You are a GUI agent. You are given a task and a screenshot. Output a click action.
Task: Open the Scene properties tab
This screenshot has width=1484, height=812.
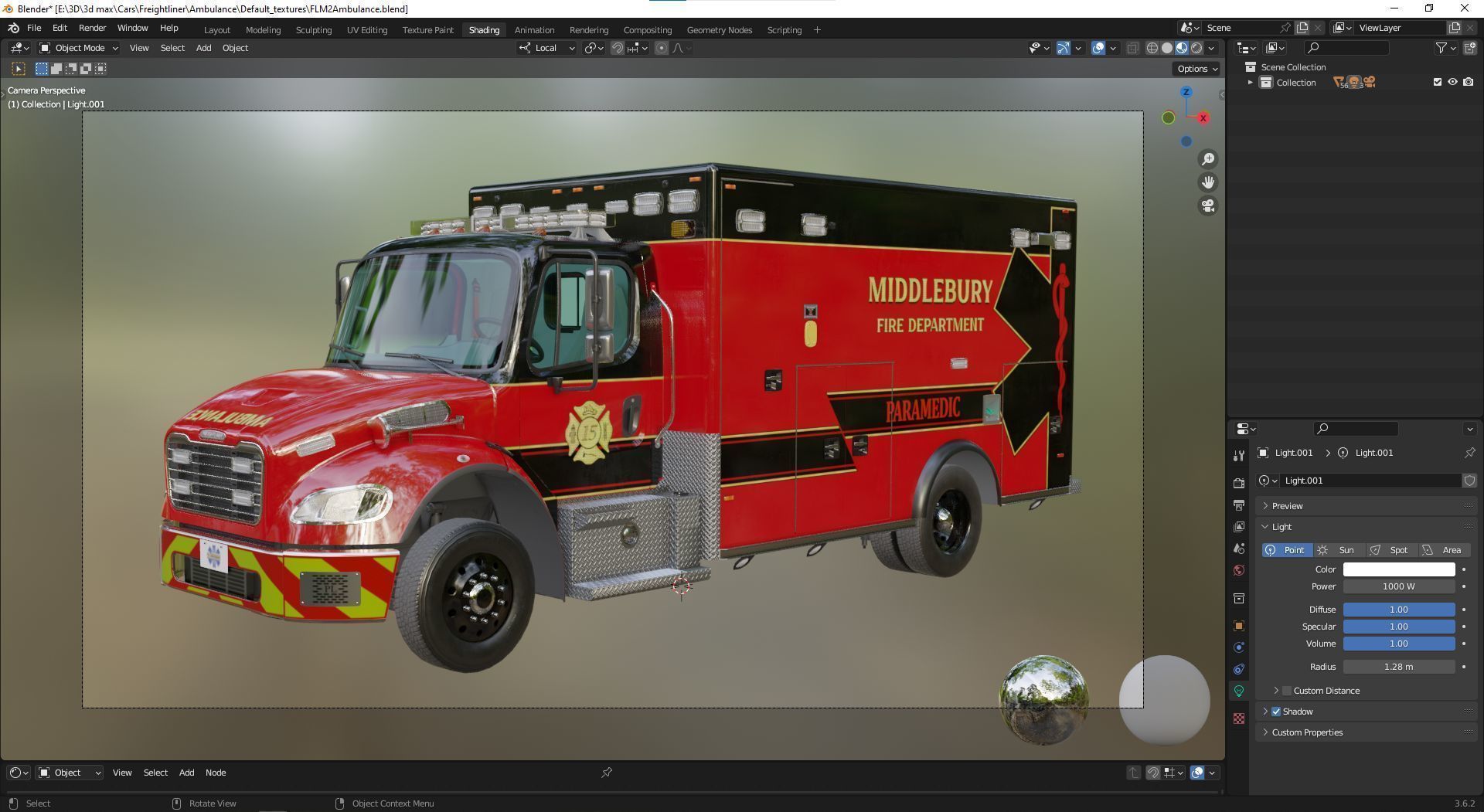1239,548
